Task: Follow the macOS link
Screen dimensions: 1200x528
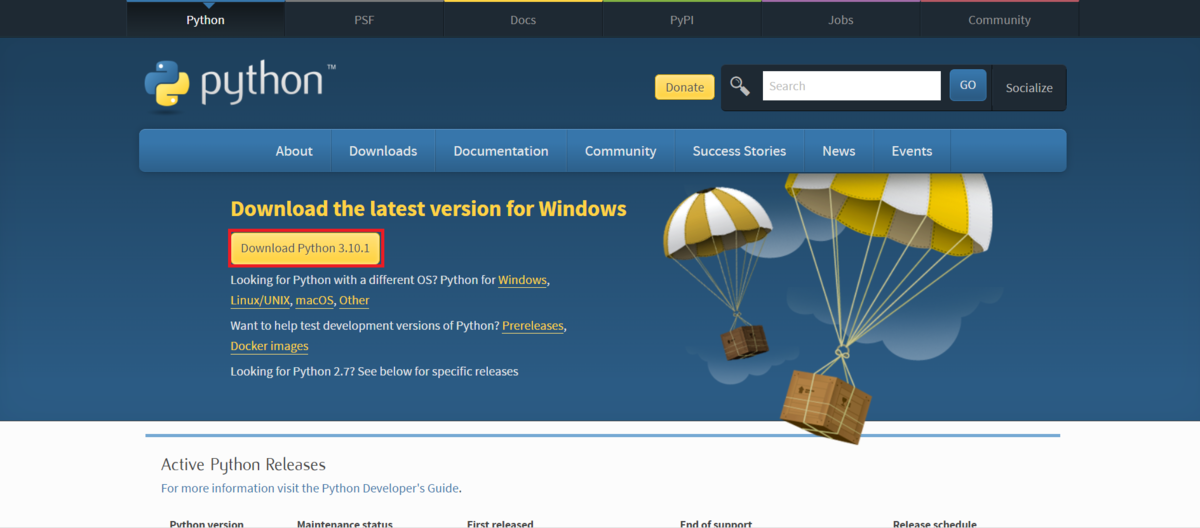Action: (314, 300)
